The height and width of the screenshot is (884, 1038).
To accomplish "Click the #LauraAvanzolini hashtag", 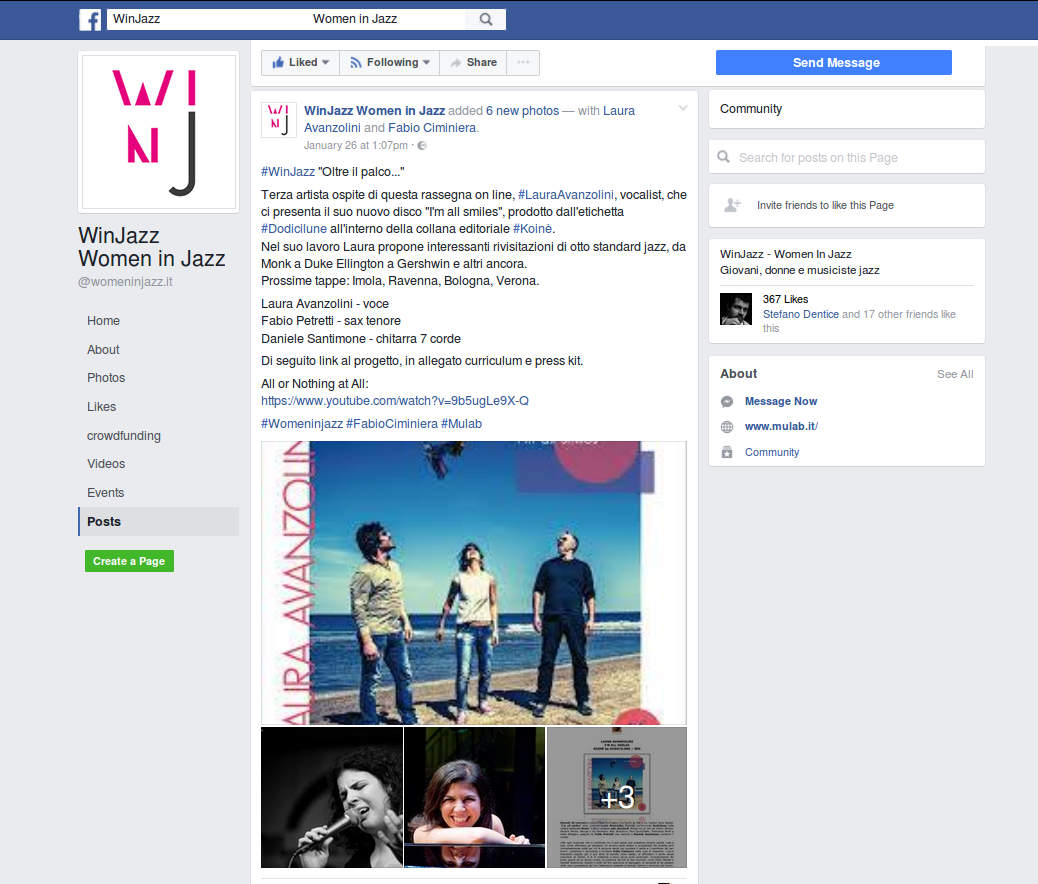I will click(565, 195).
